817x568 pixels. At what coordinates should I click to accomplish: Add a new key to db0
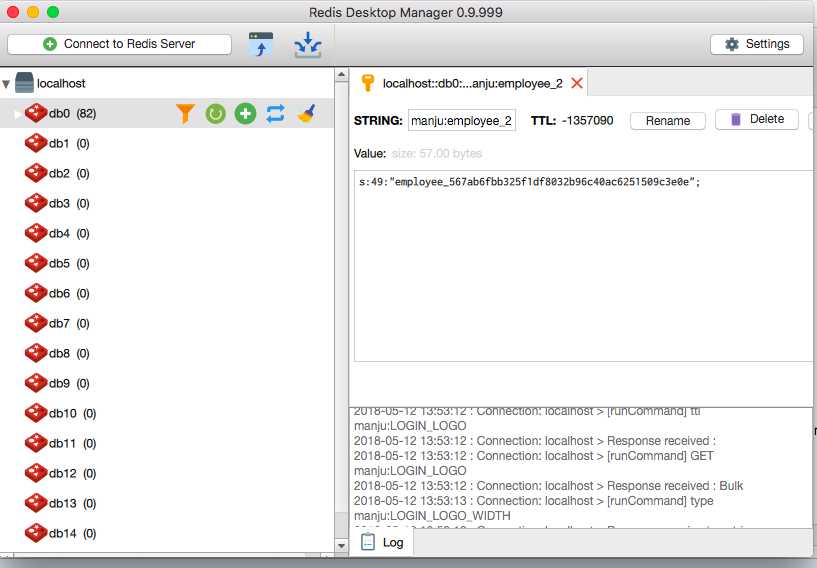[x=245, y=113]
